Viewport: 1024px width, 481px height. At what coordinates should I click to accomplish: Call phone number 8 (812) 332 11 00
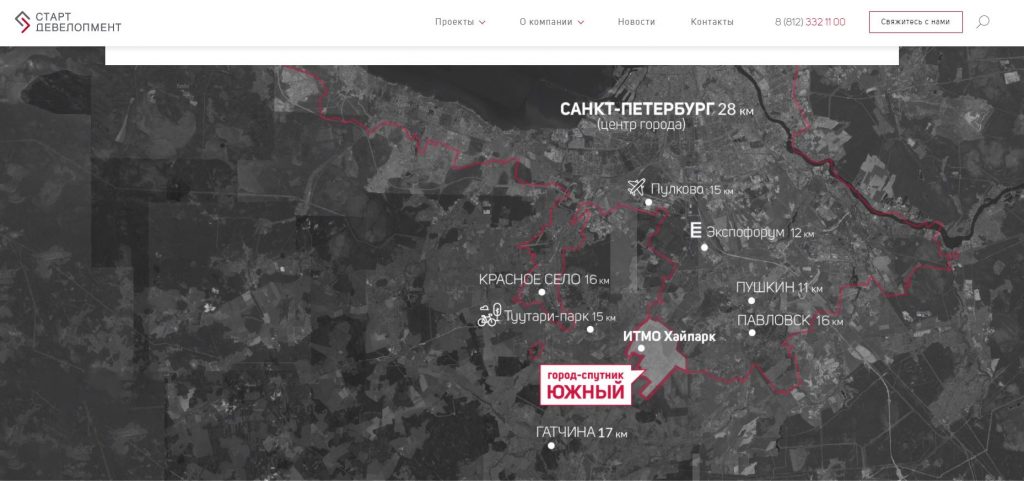click(x=810, y=22)
